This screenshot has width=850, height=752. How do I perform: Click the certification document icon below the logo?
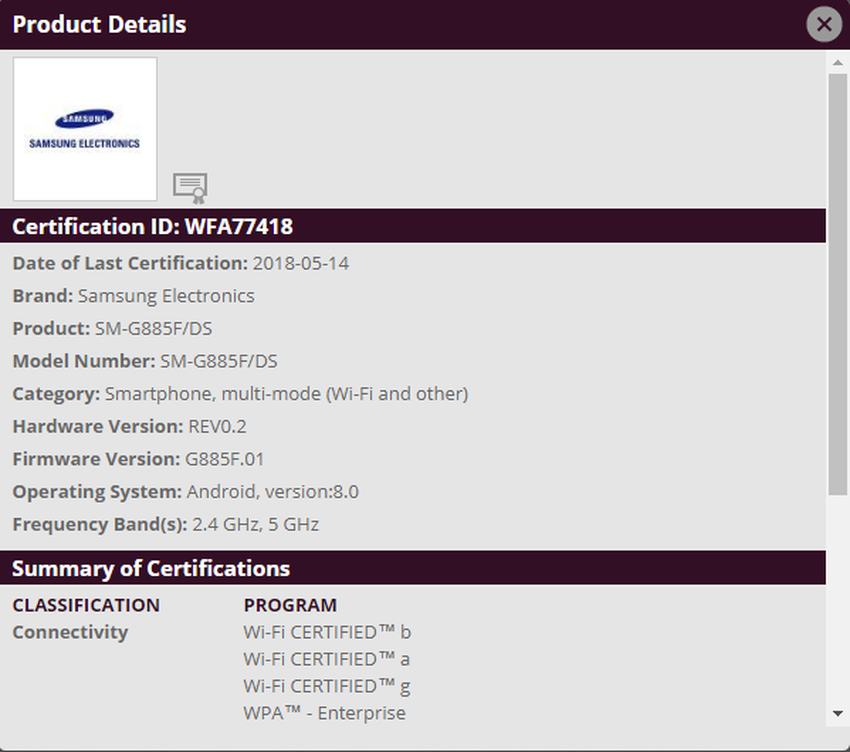[x=190, y=188]
